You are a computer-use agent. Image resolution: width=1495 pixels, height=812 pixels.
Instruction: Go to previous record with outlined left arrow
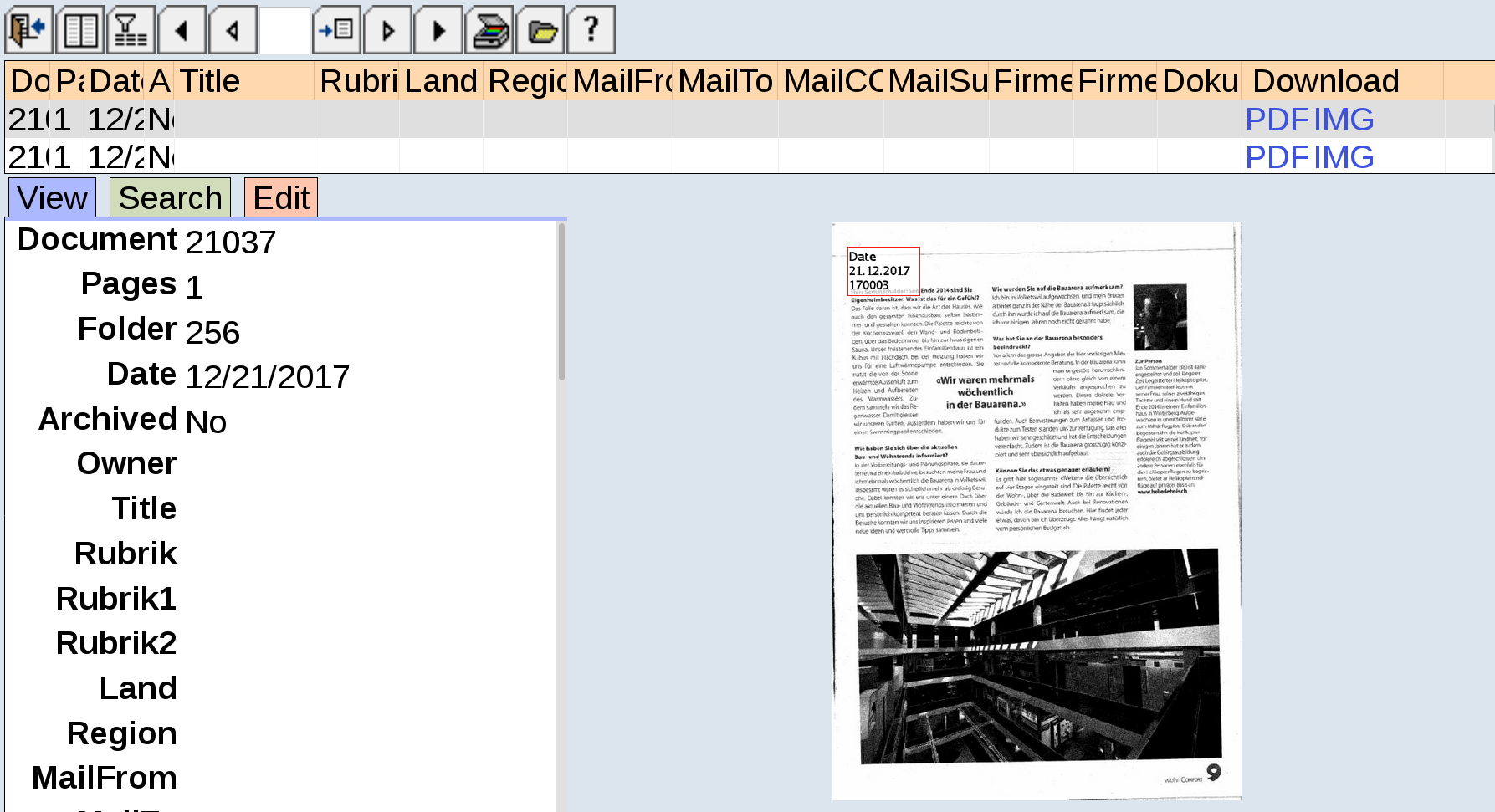coord(233,31)
